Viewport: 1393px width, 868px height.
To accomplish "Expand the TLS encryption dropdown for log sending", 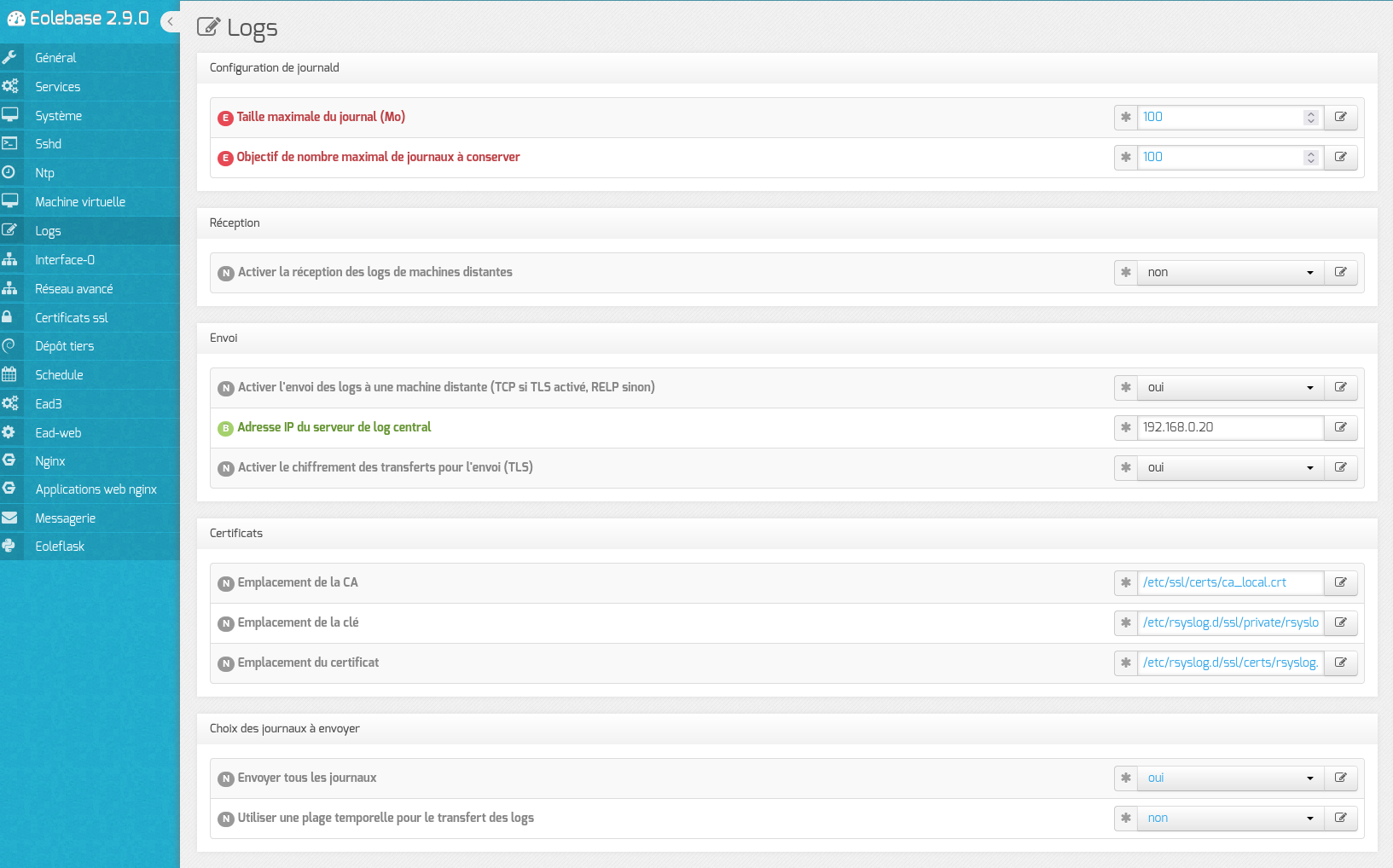I will point(1229,468).
